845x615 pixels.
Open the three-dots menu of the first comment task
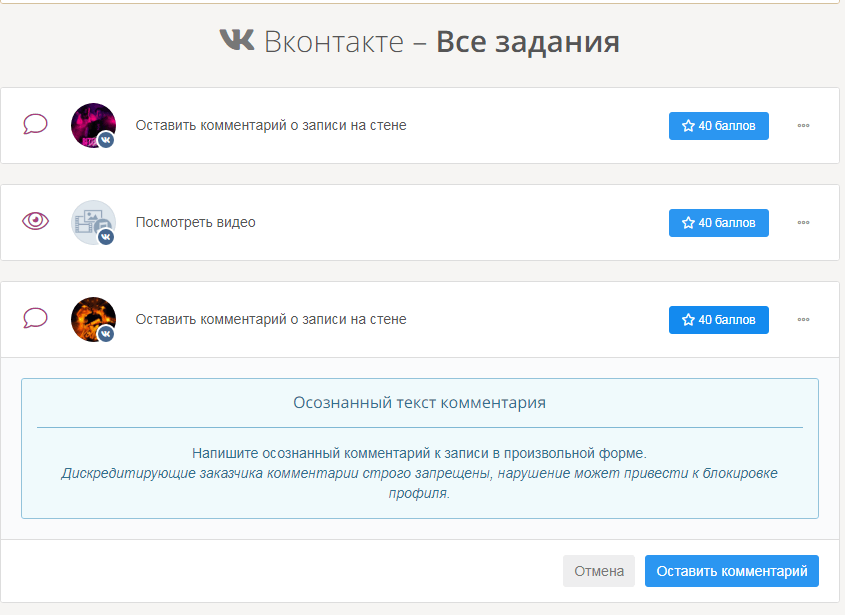pyautogui.click(x=803, y=126)
